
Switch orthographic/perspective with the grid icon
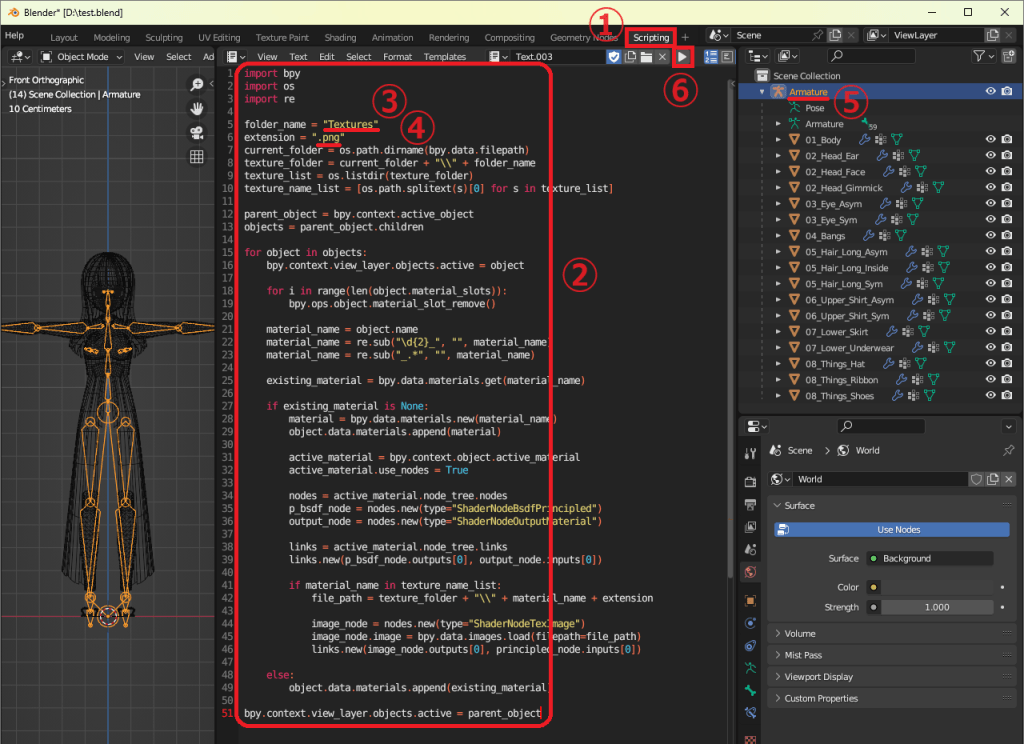click(x=197, y=156)
